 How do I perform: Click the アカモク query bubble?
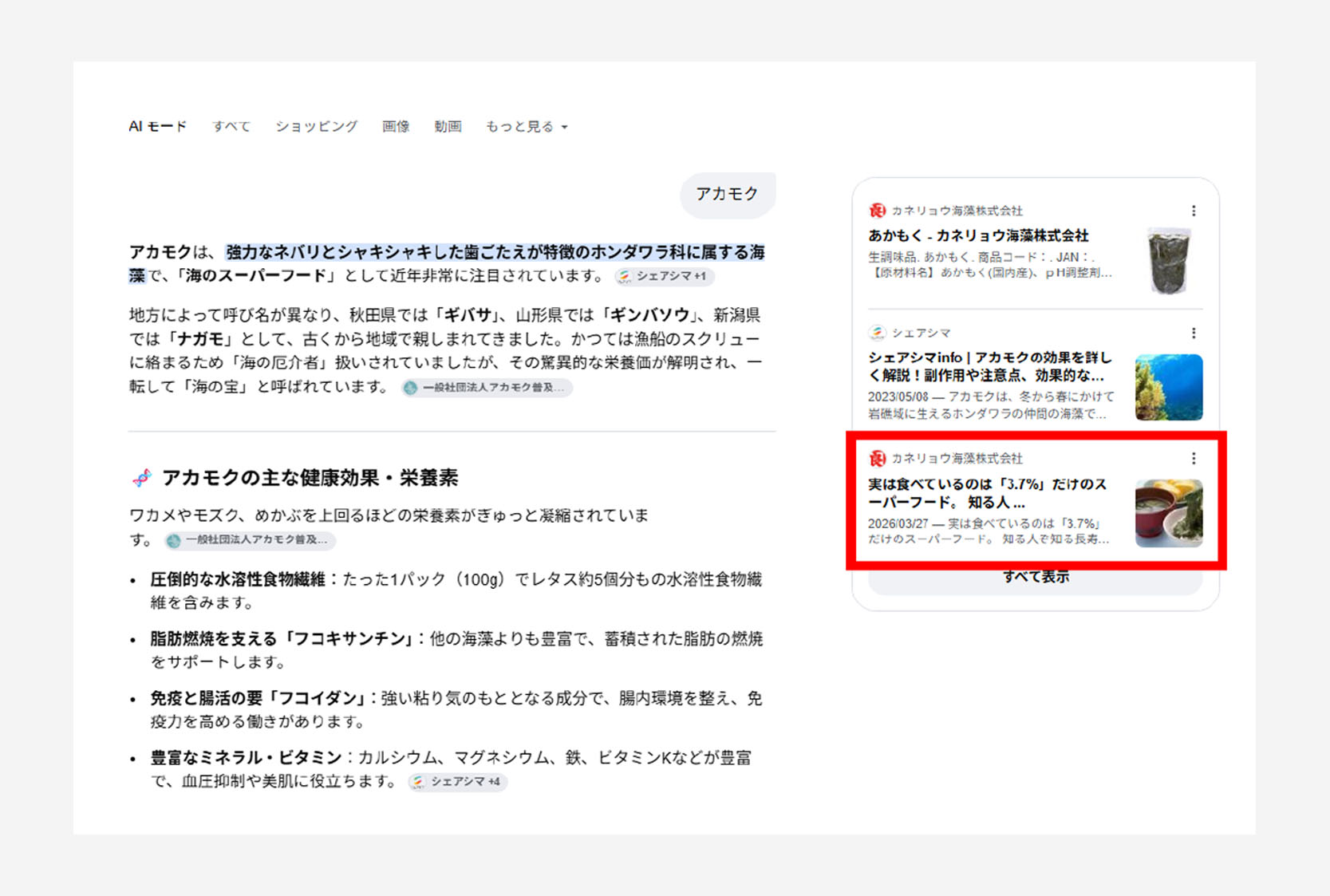coord(727,194)
